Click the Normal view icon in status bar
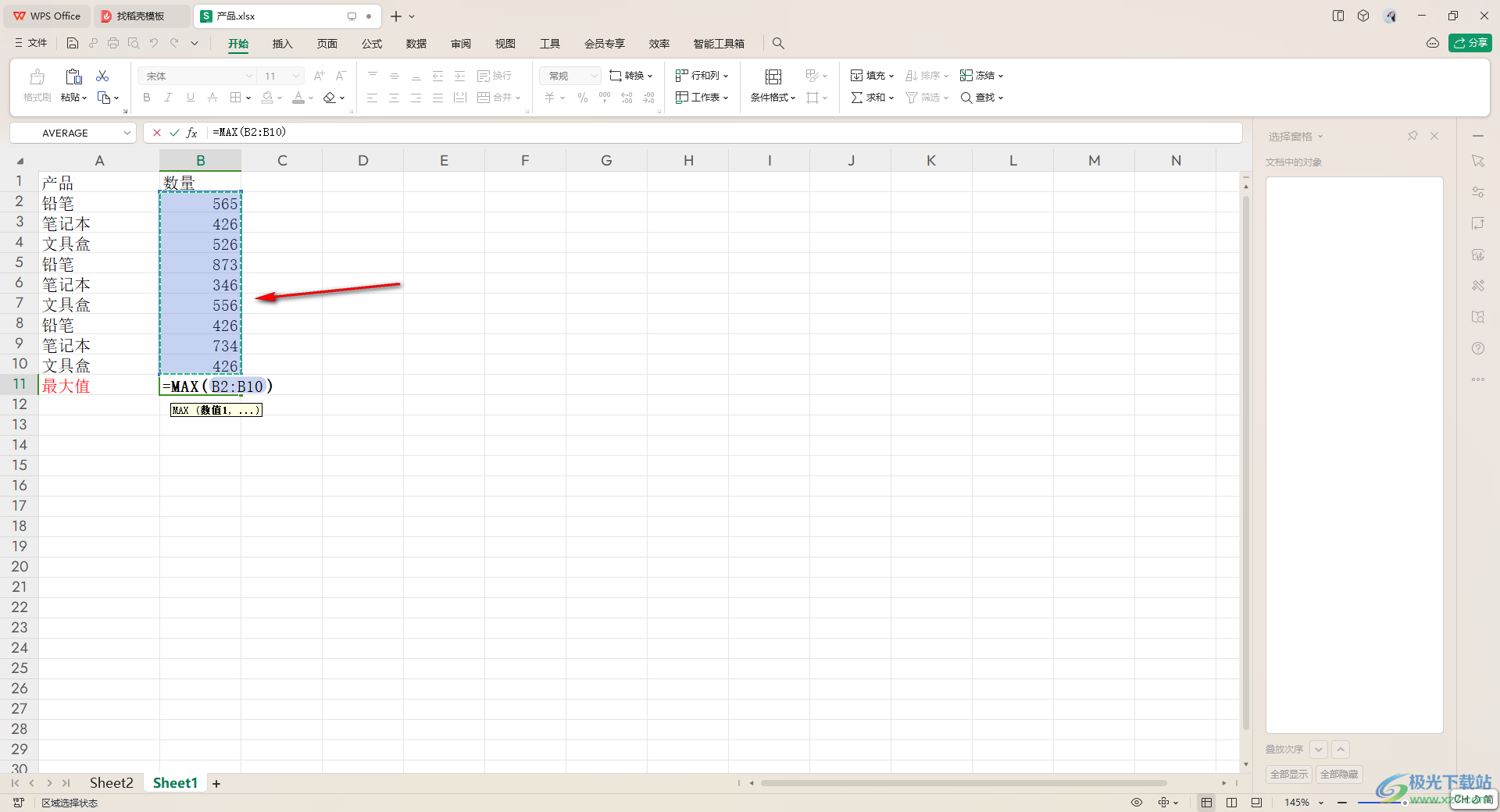 (x=1206, y=803)
